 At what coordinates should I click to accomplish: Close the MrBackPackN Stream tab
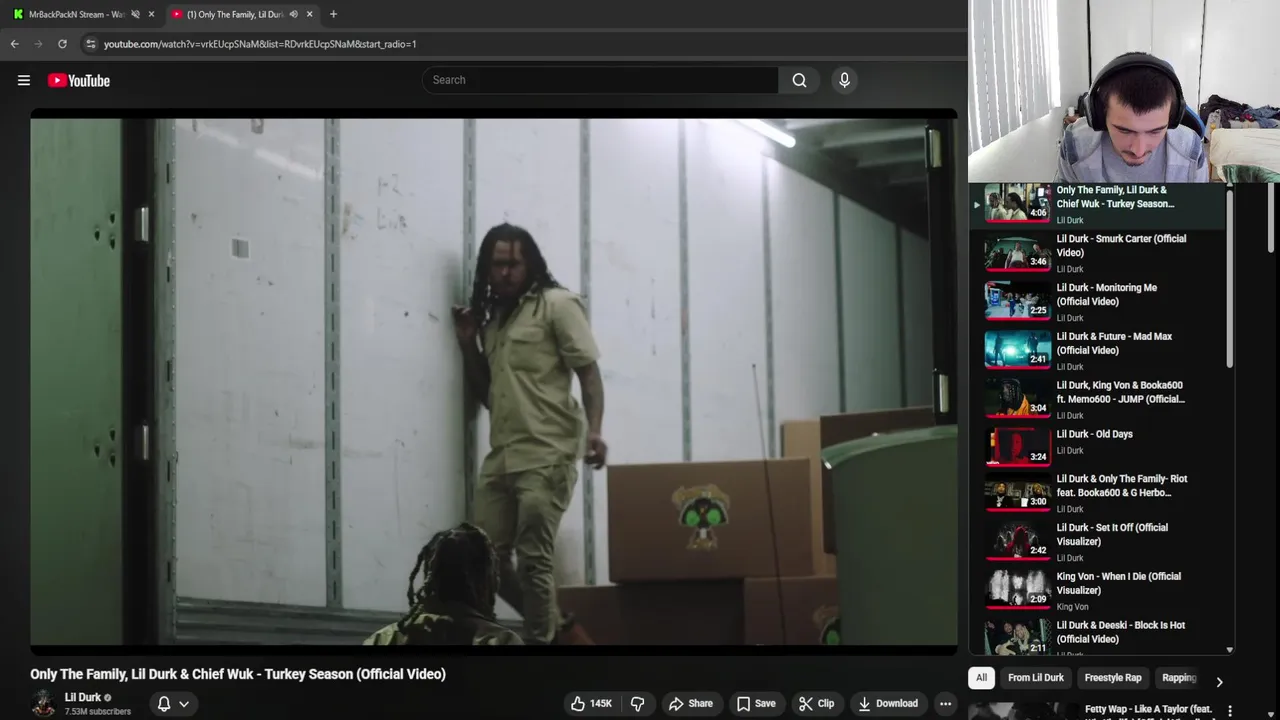pyautogui.click(x=151, y=14)
